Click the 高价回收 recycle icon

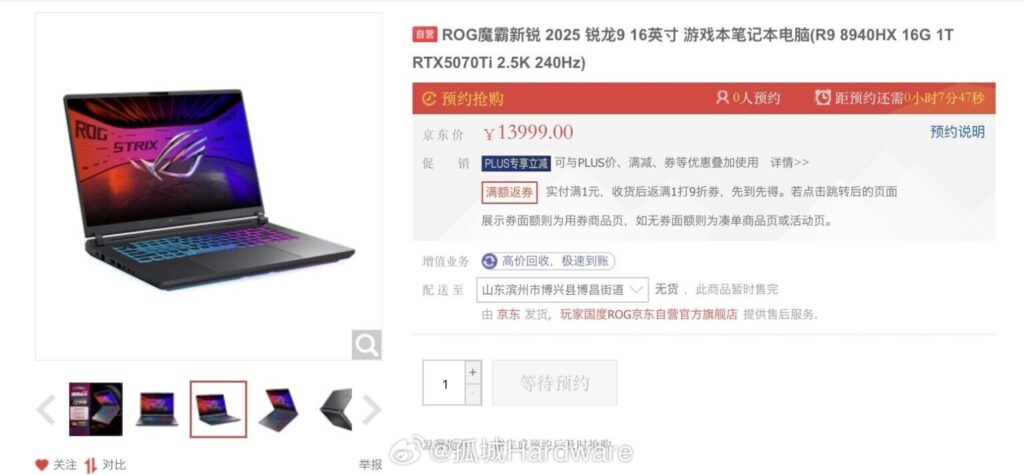coord(489,261)
